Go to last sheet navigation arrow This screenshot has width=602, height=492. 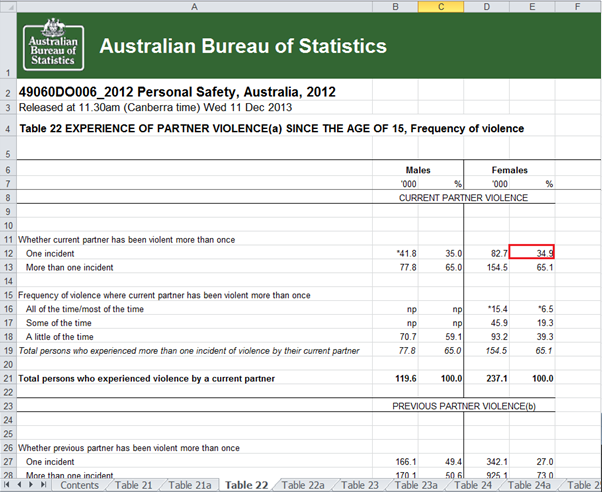(x=43, y=485)
